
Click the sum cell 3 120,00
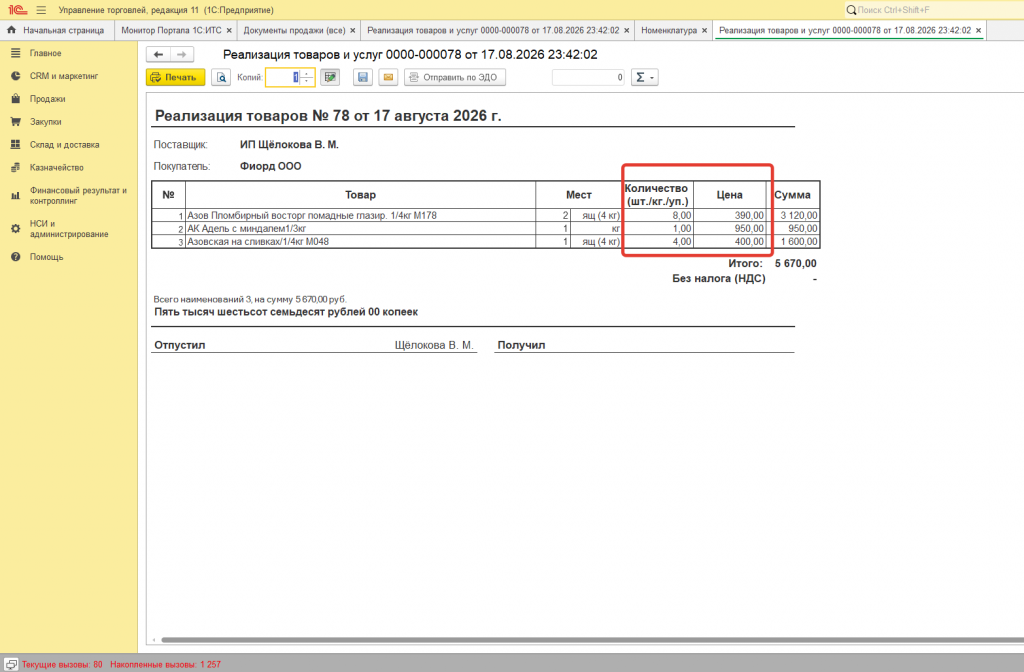pos(795,215)
